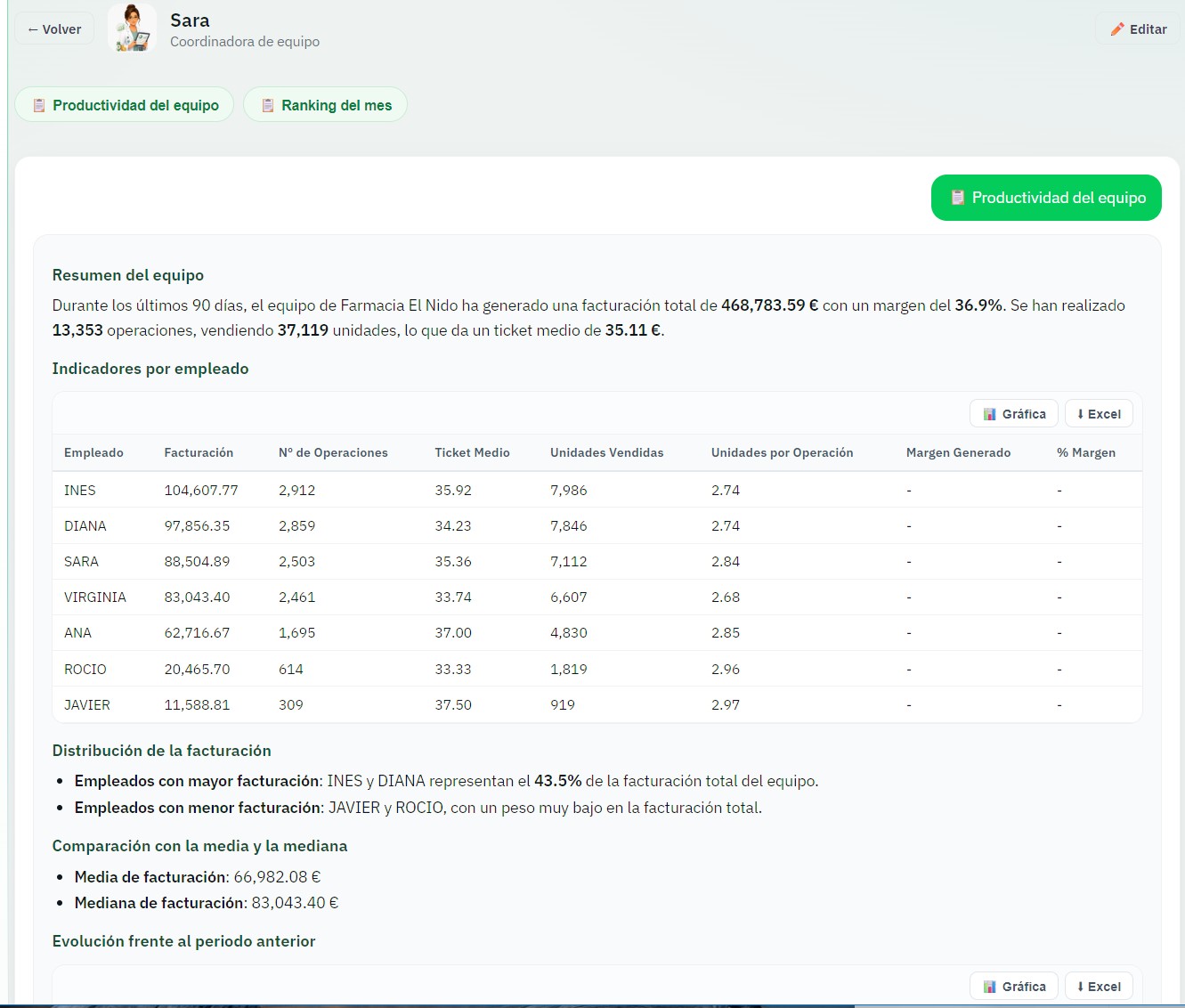Click the Indicadores por empleado heading
1185x1008 pixels.
pyautogui.click(x=150, y=369)
